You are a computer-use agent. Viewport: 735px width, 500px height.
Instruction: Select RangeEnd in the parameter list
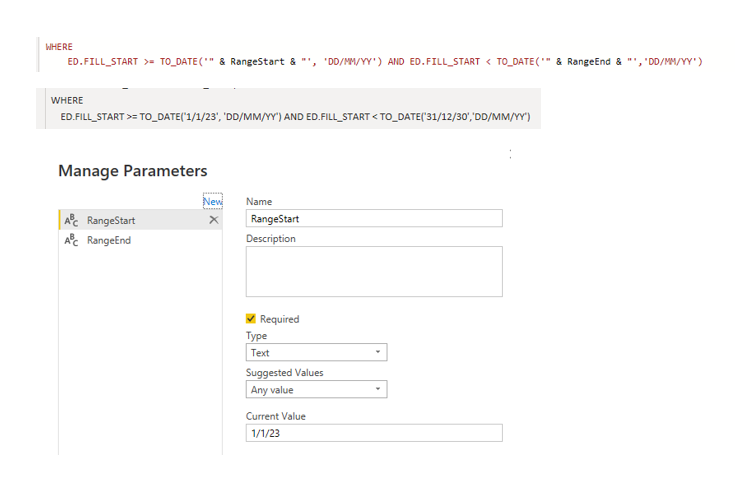click(141, 240)
